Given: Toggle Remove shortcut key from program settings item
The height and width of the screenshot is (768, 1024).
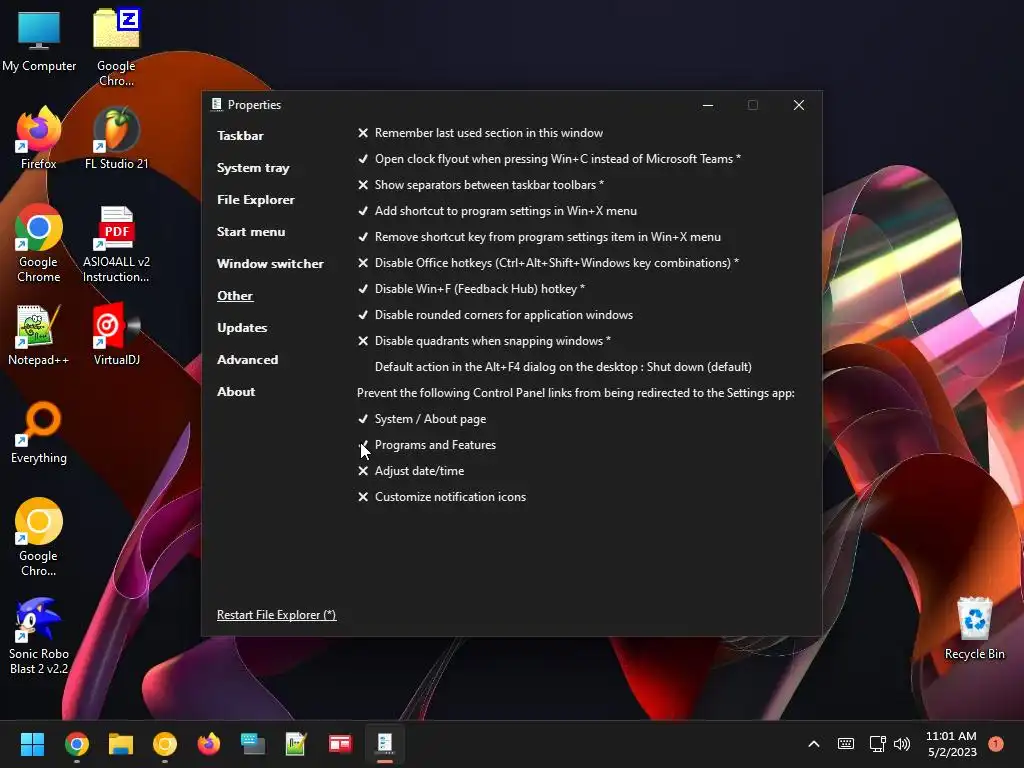Looking at the screenshot, I should [x=539, y=237].
